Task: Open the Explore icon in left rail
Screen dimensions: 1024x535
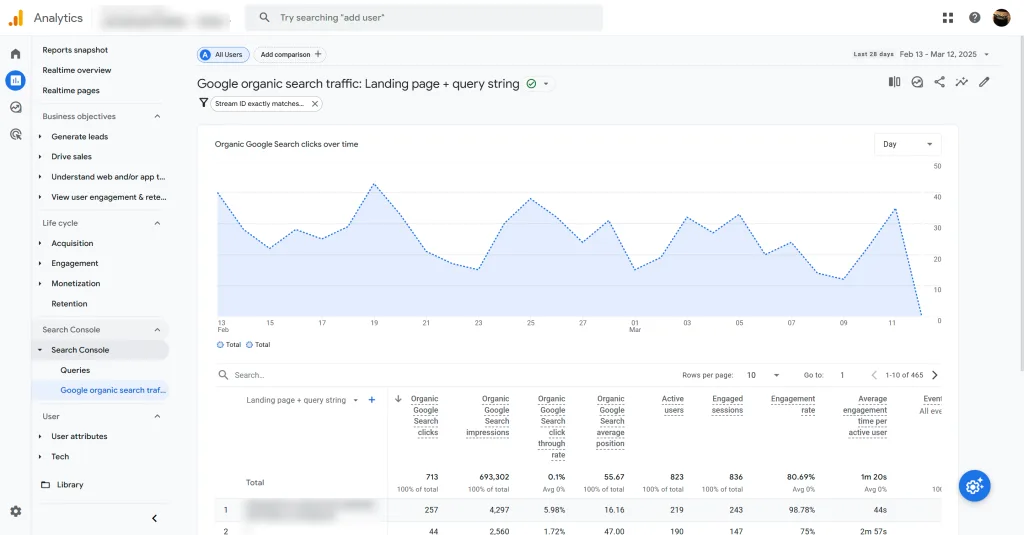Action: tap(16, 107)
